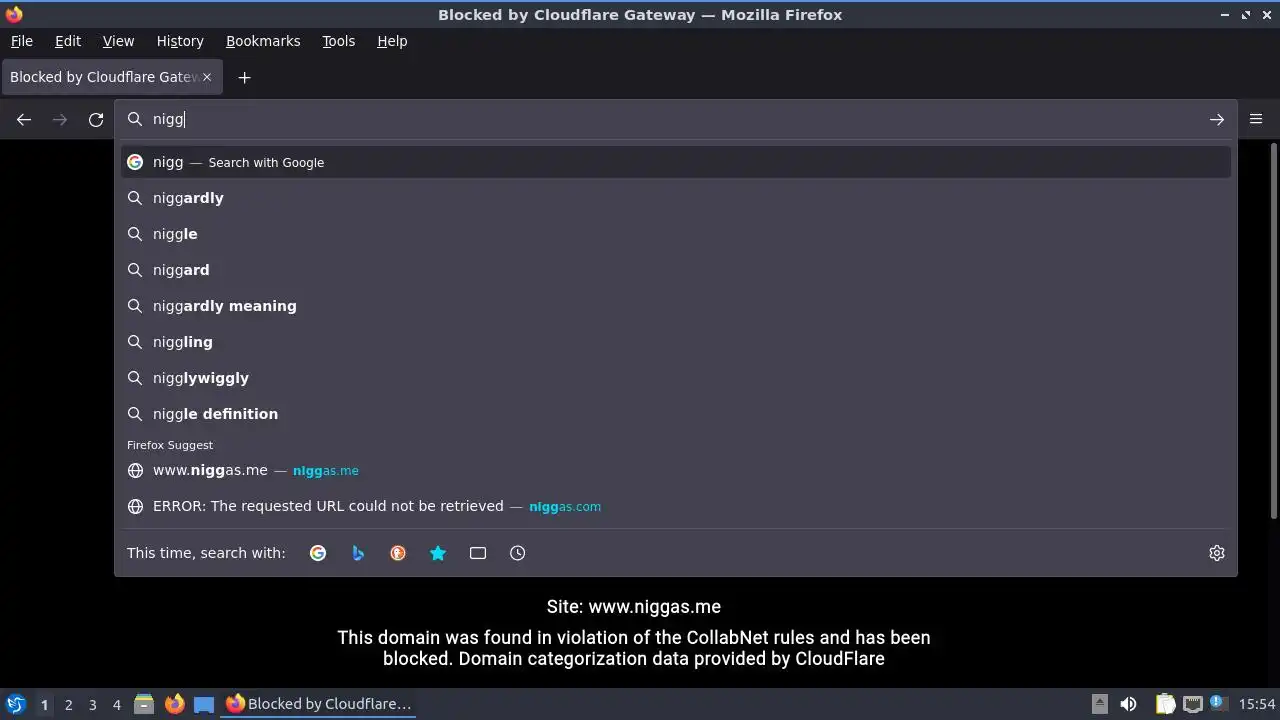Screen dimensions: 1280x720
Task: Open the Tools menu
Action: point(338,41)
